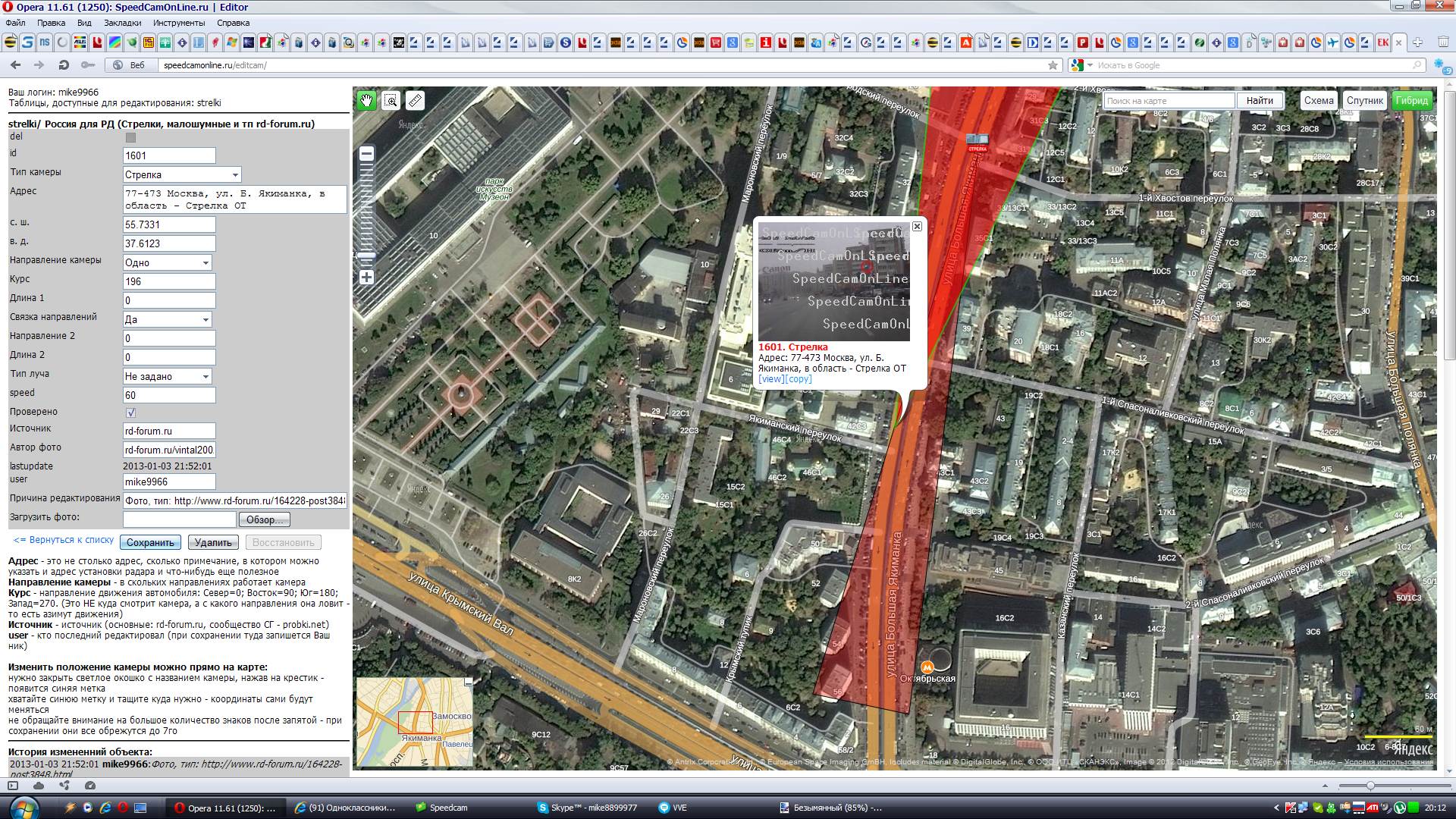This screenshot has height=819, width=1456.
Task: Switch map to Гибрид view
Action: click(x=1411, y=100)
